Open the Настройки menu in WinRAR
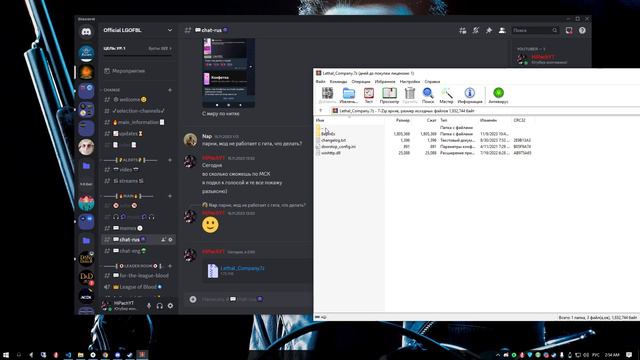 tap(410, 82)
